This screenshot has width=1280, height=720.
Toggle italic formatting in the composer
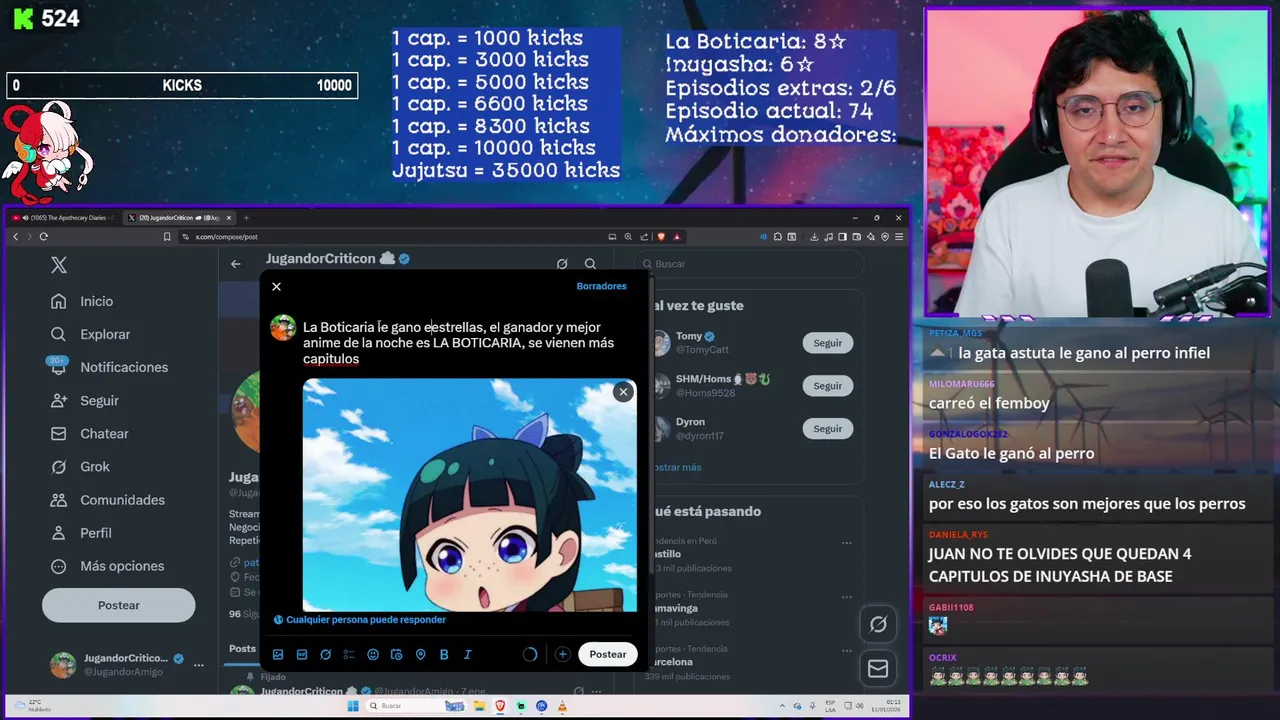click(x=467, y=655)
